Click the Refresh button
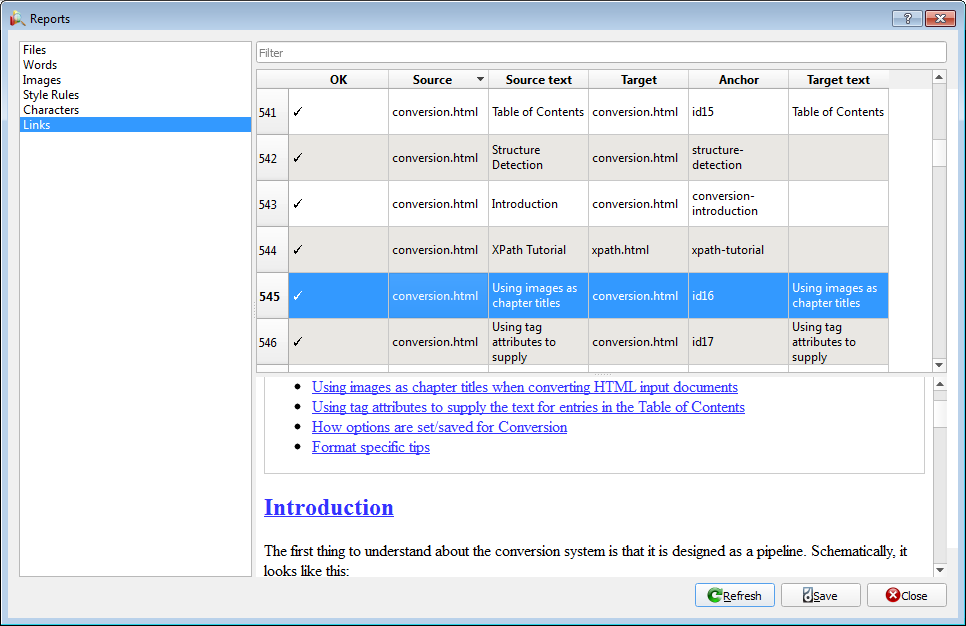 tap(734, 595)
